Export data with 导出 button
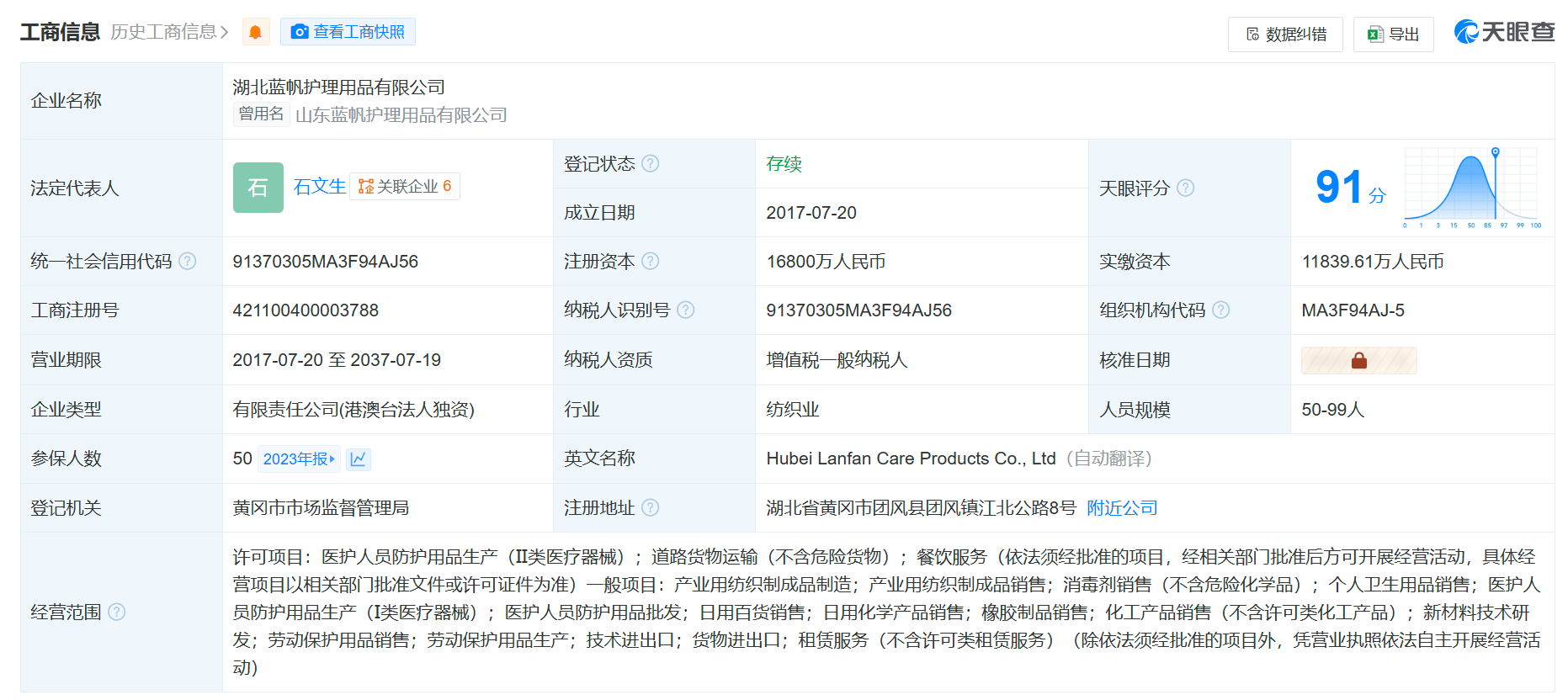The height and width of the screenshot is (700, 1568). pos(1393,34)
